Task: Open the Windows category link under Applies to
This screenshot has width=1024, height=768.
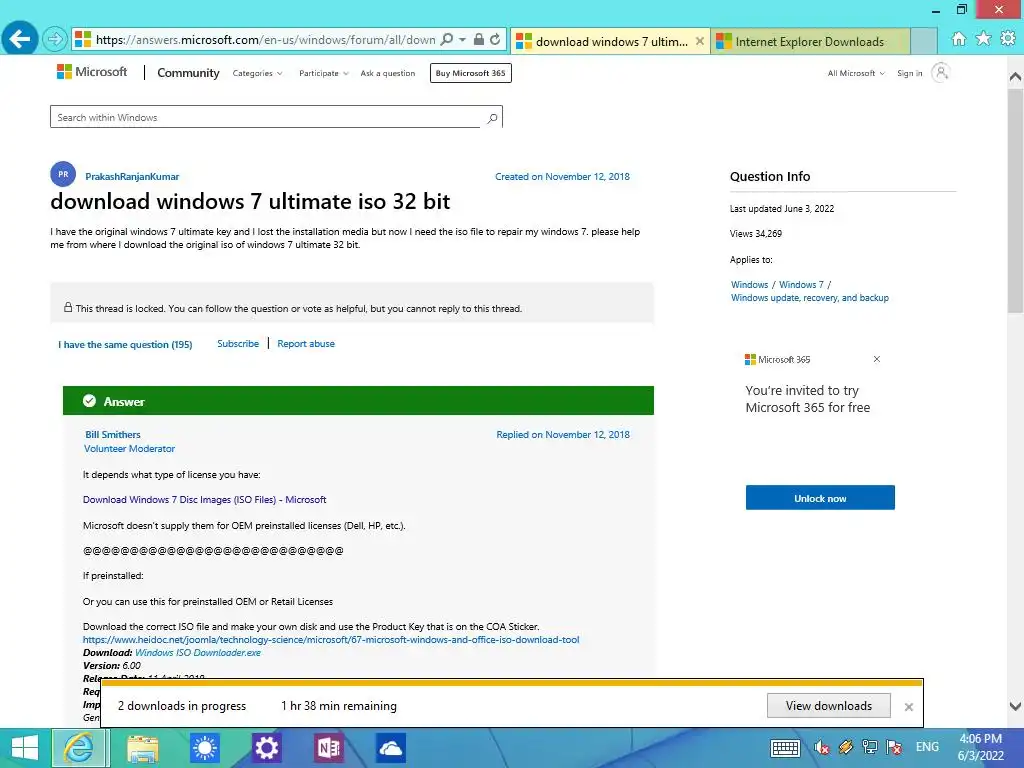Action: 749,285
